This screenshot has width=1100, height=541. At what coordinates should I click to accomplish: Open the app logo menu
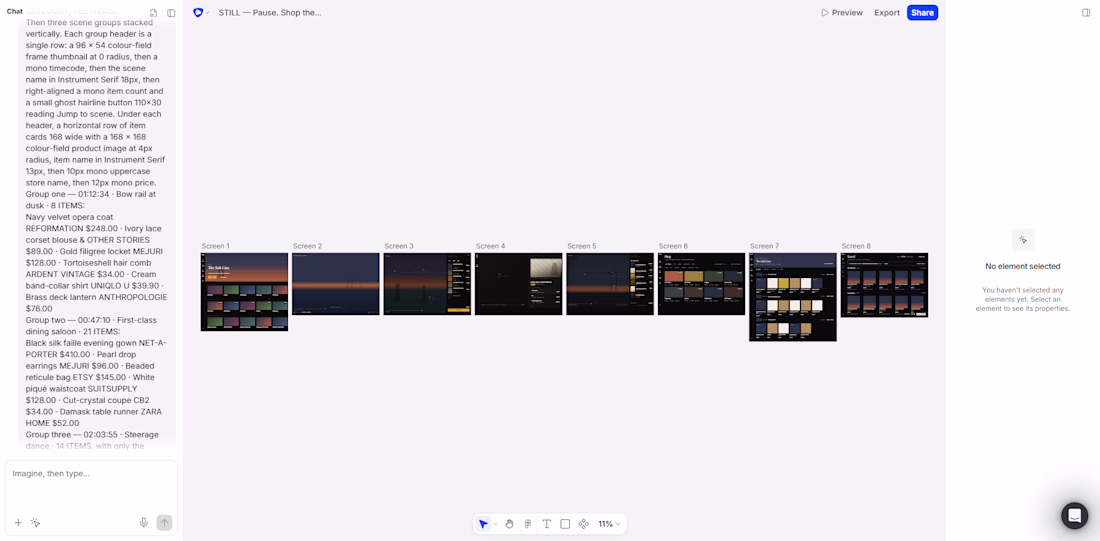(x=201, y=13)
